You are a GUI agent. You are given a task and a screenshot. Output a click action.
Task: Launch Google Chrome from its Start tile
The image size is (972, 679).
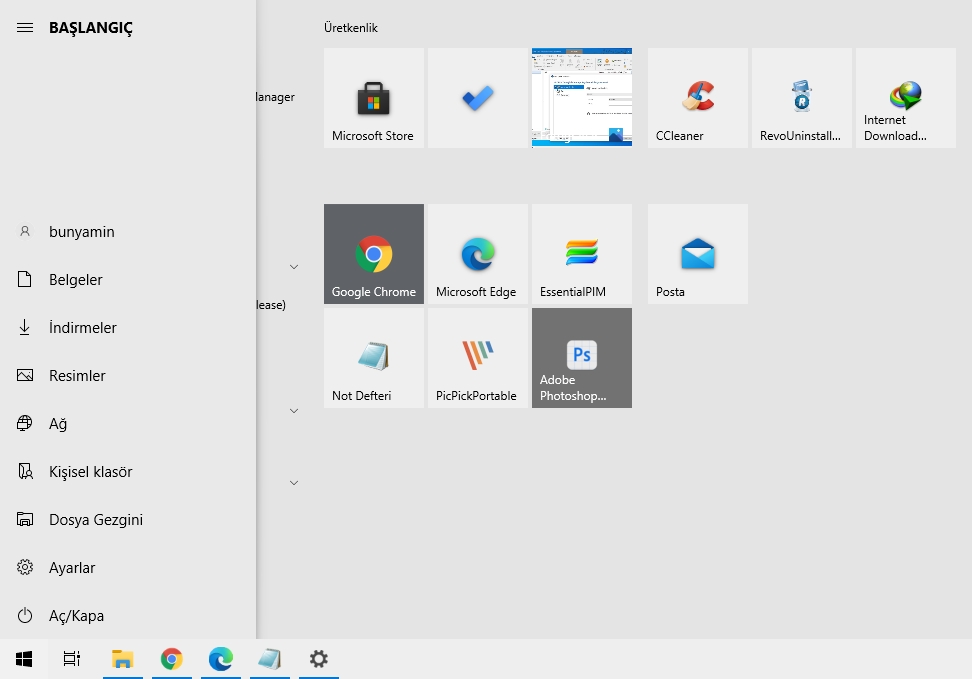[x=373, y=253]
